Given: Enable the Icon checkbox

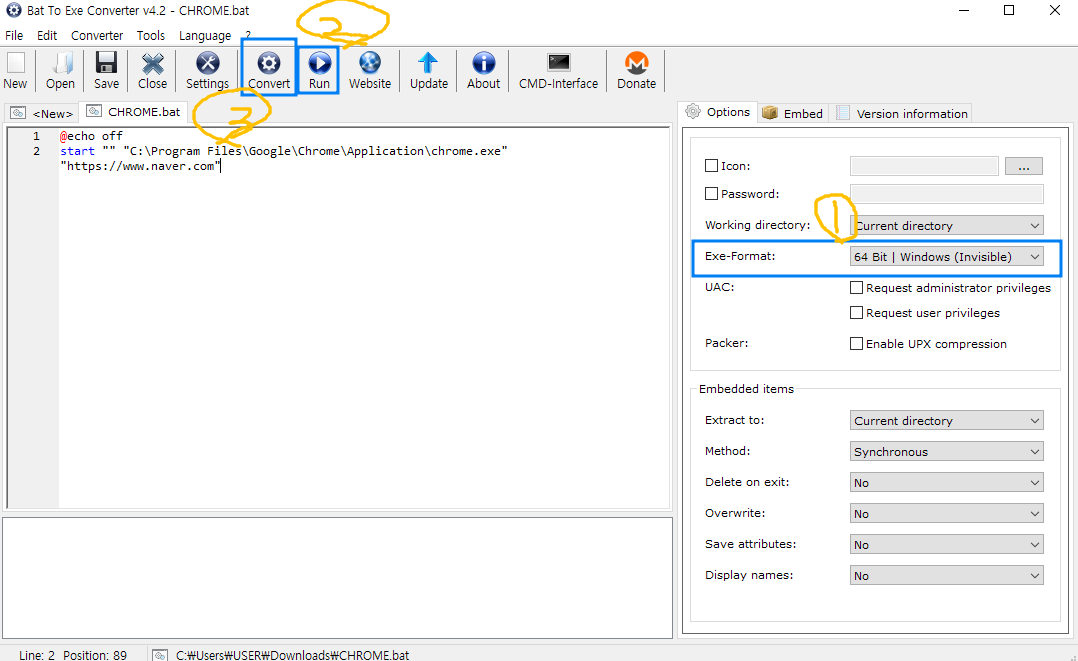Looking at the screenshot, I should [x=712, y=166].
